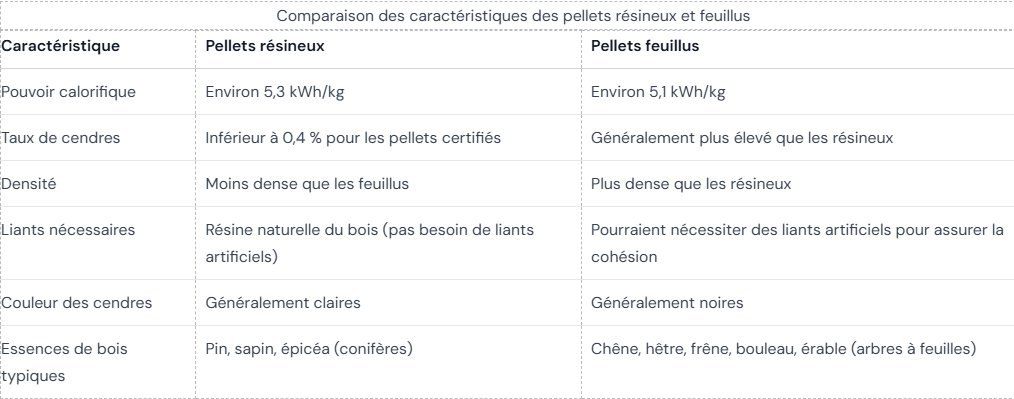Select the Caractéristique column header

(x=98, y=47)
